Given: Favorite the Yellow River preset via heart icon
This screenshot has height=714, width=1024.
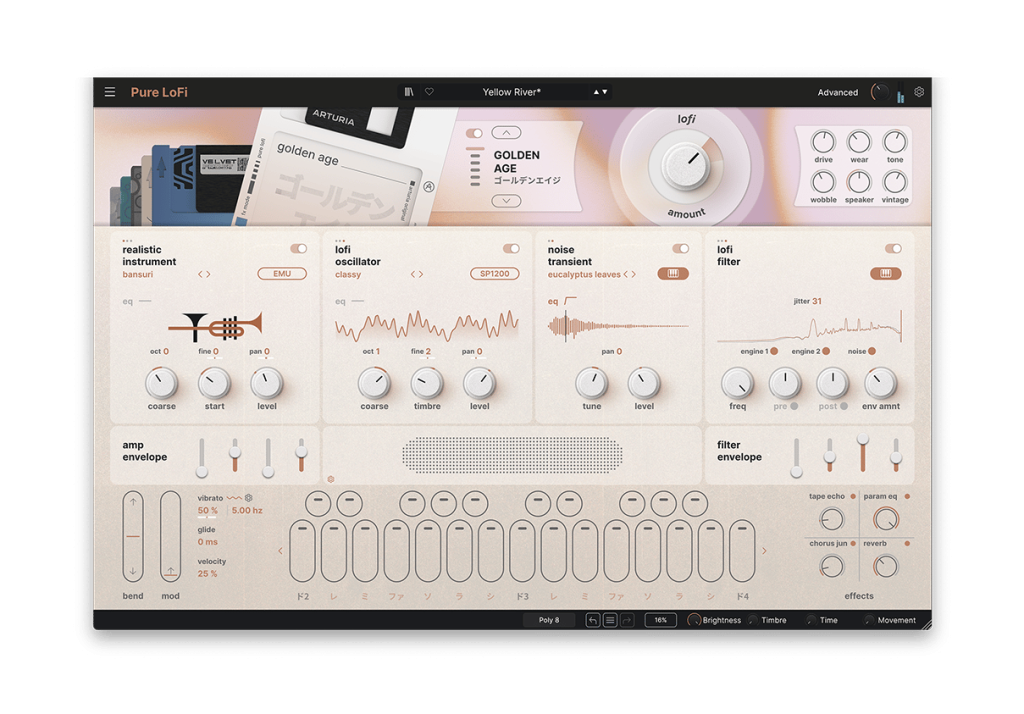Looking at the screenshot, I should click(430, 91).
